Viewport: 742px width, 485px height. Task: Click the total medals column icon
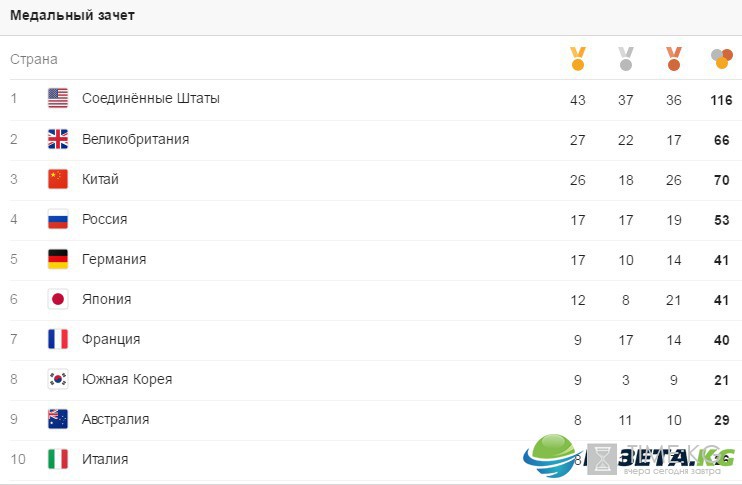coord(722,59)
